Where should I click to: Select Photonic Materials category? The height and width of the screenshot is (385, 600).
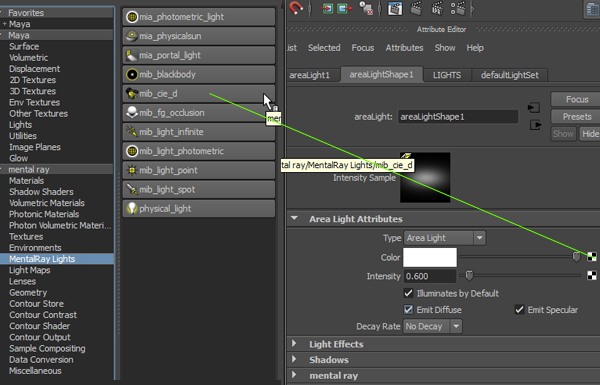(44, 214)
